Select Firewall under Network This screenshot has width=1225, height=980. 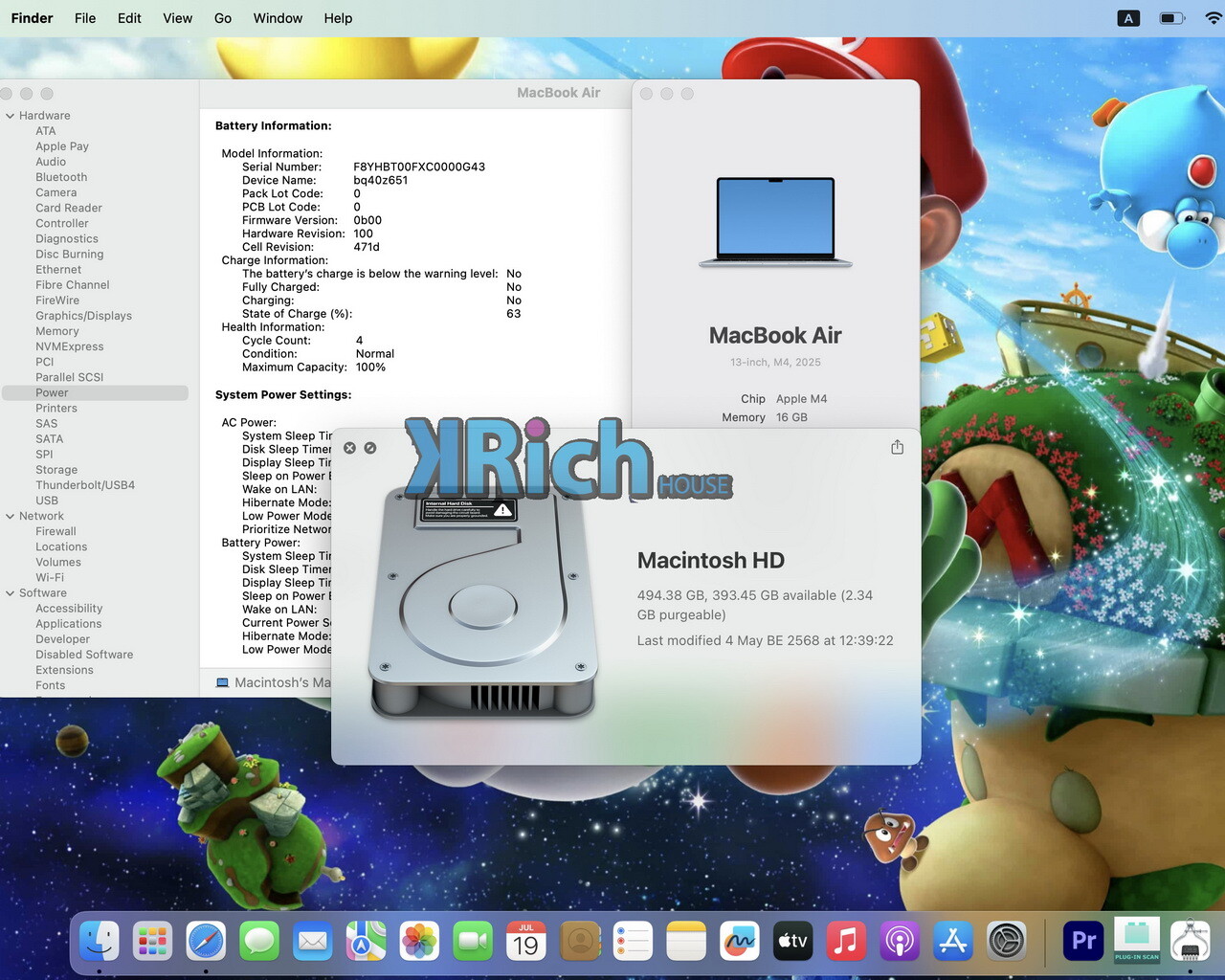(x=56, y=531)
